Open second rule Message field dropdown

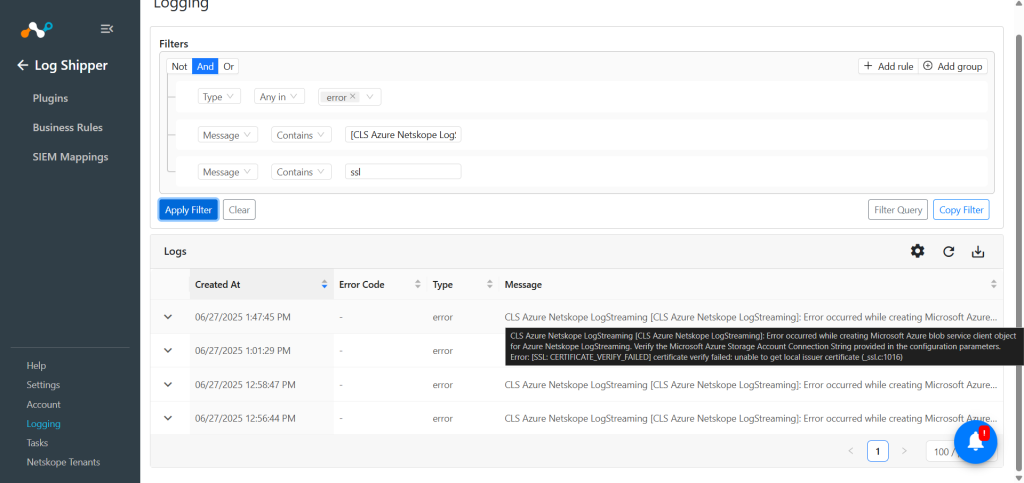tap(227, 135)
